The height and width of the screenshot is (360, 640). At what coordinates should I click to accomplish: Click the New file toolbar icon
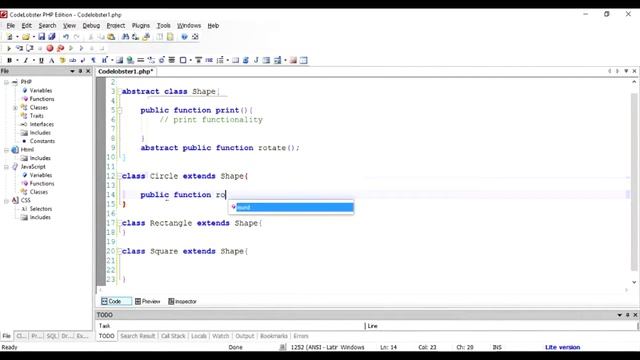pos(10,37)
